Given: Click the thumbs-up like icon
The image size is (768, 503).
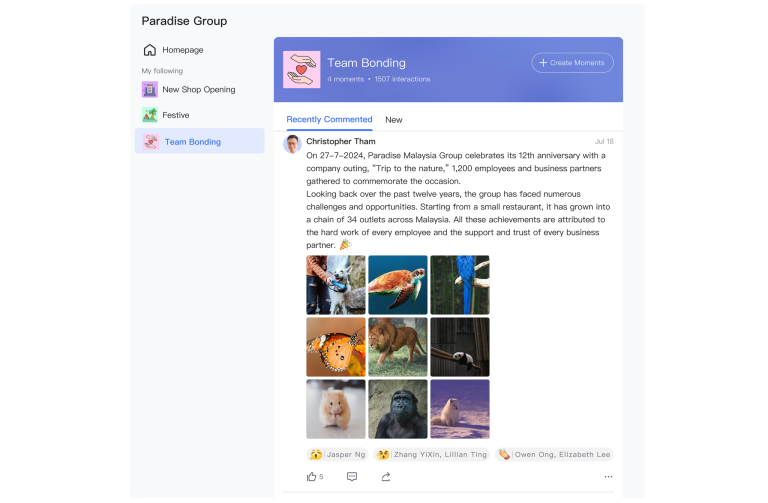Looking at the screenshot, I should 312,477.
